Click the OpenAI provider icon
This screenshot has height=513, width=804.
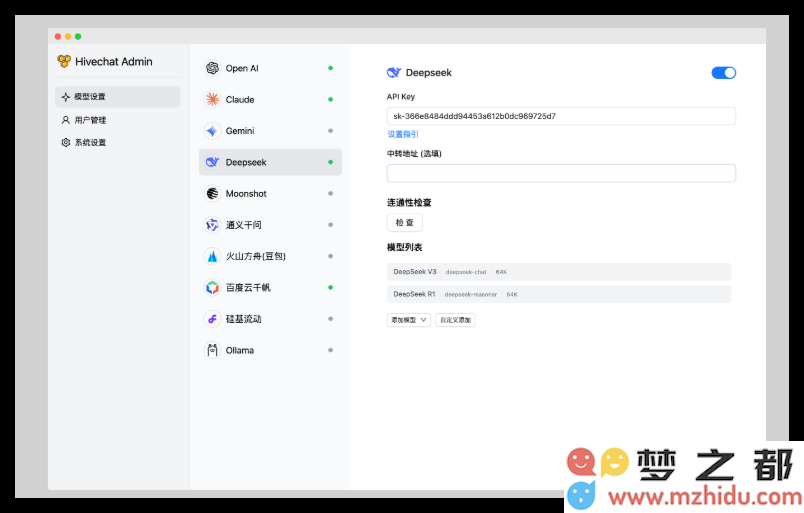coord(212,68)
